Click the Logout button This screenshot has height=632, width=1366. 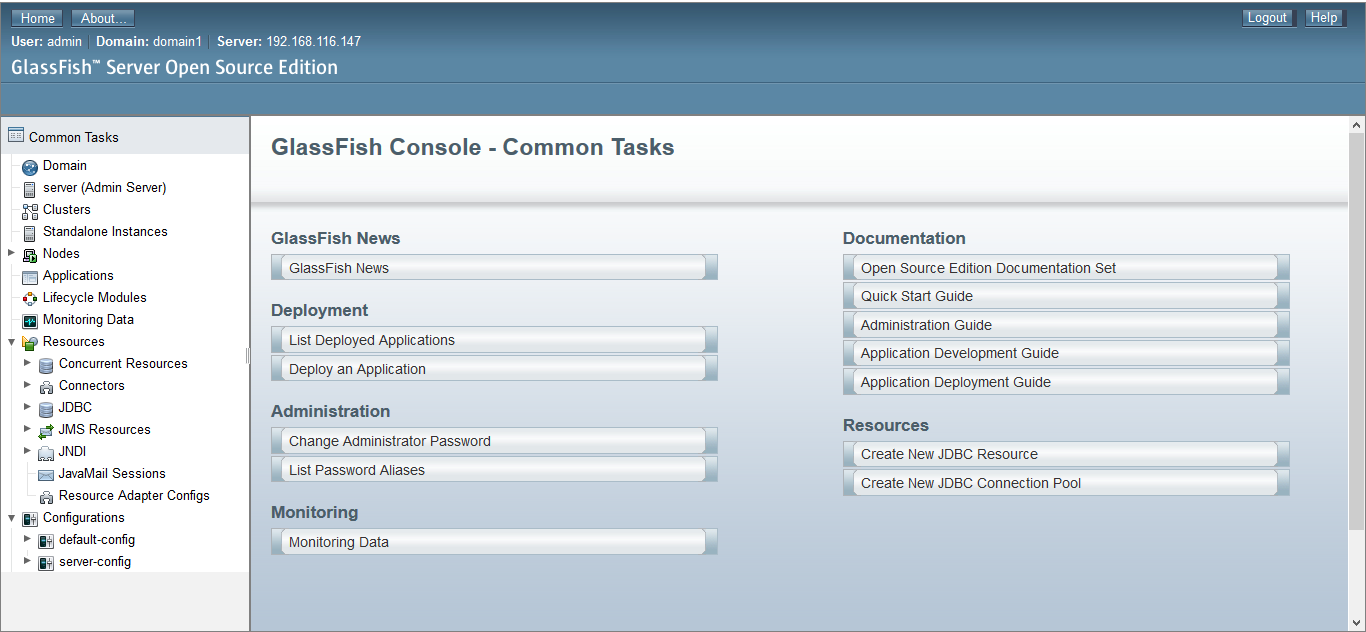click(x=1267, y=18)
